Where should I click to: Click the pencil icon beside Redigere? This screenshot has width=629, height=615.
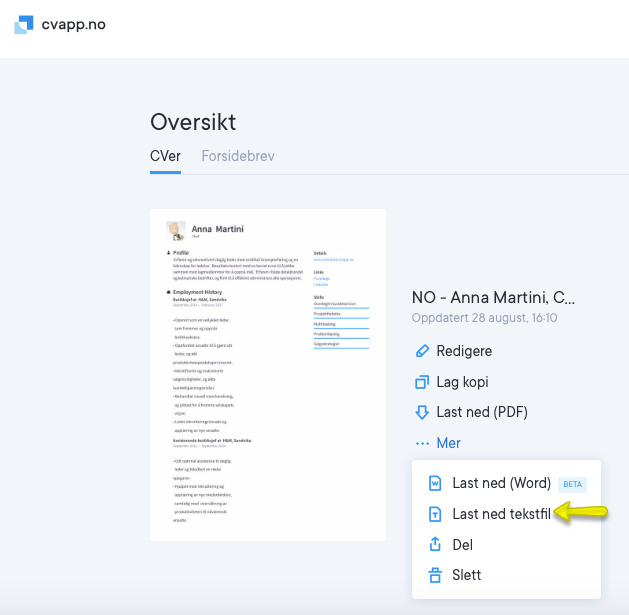click(x=421, y=351)
